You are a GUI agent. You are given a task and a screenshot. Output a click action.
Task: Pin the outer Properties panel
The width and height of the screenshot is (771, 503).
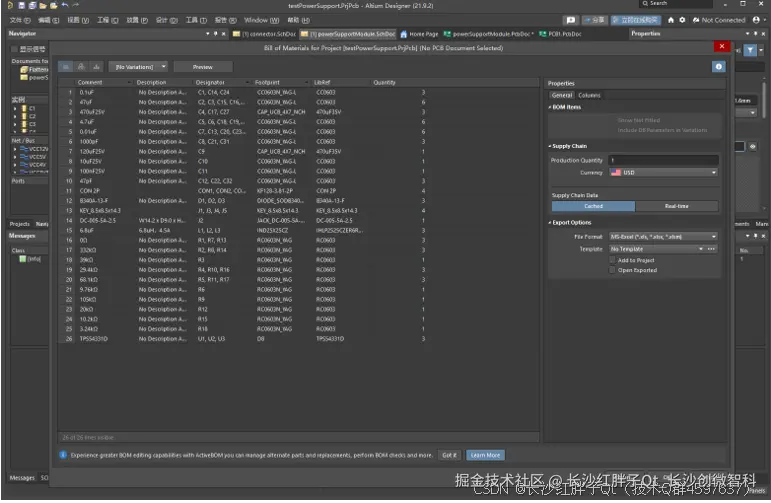[x=755, y=34]
